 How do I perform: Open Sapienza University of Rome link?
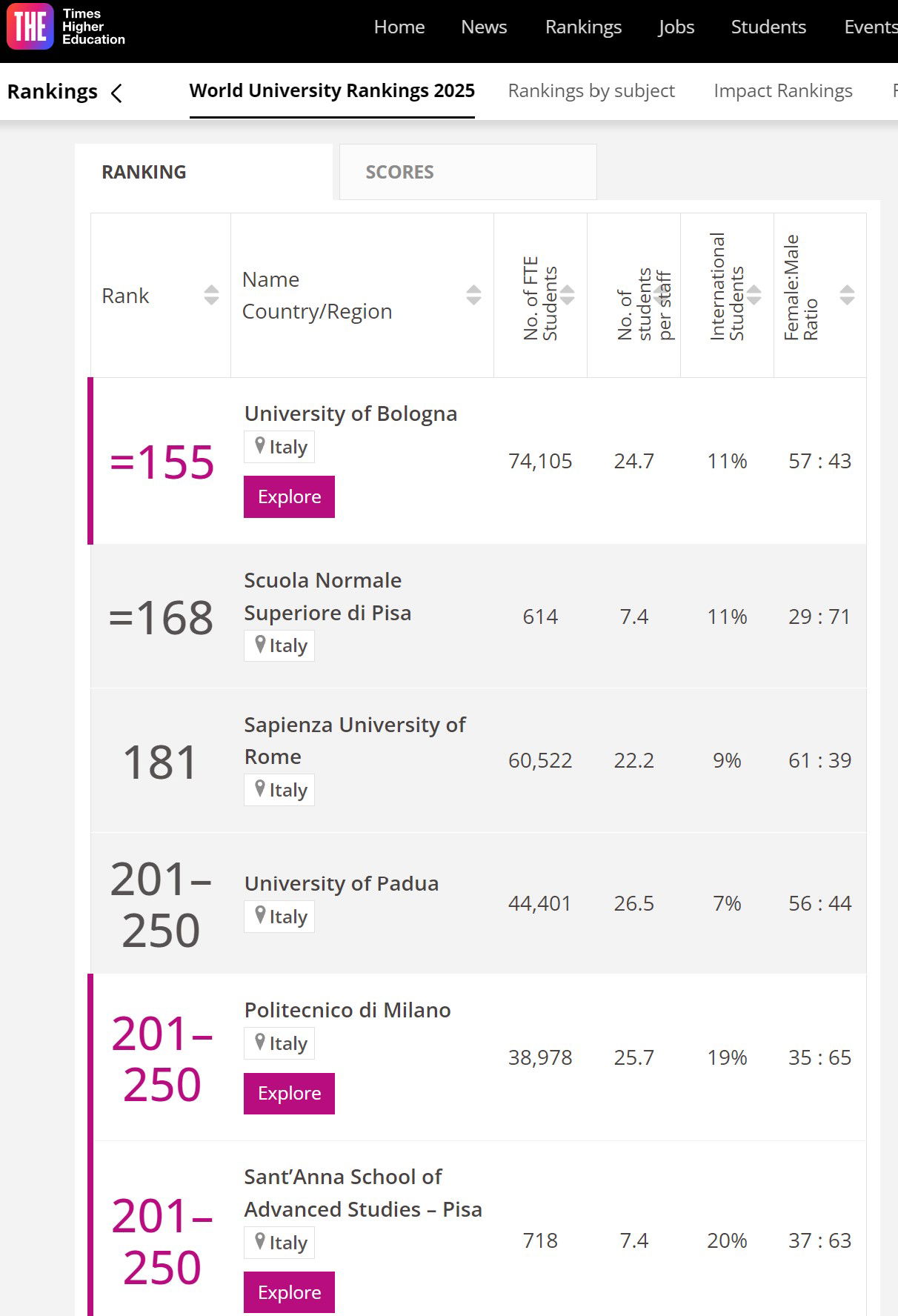(354, 740)
